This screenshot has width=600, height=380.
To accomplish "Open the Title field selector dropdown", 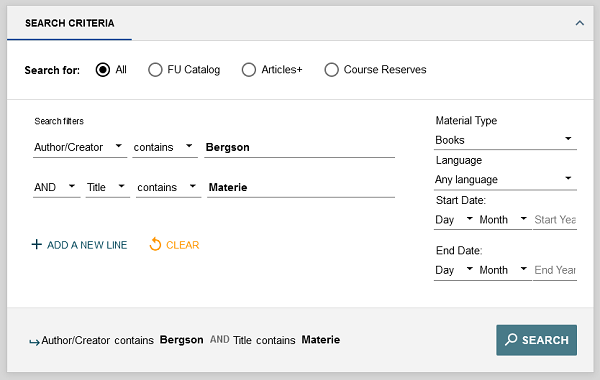I will point(108,188).
